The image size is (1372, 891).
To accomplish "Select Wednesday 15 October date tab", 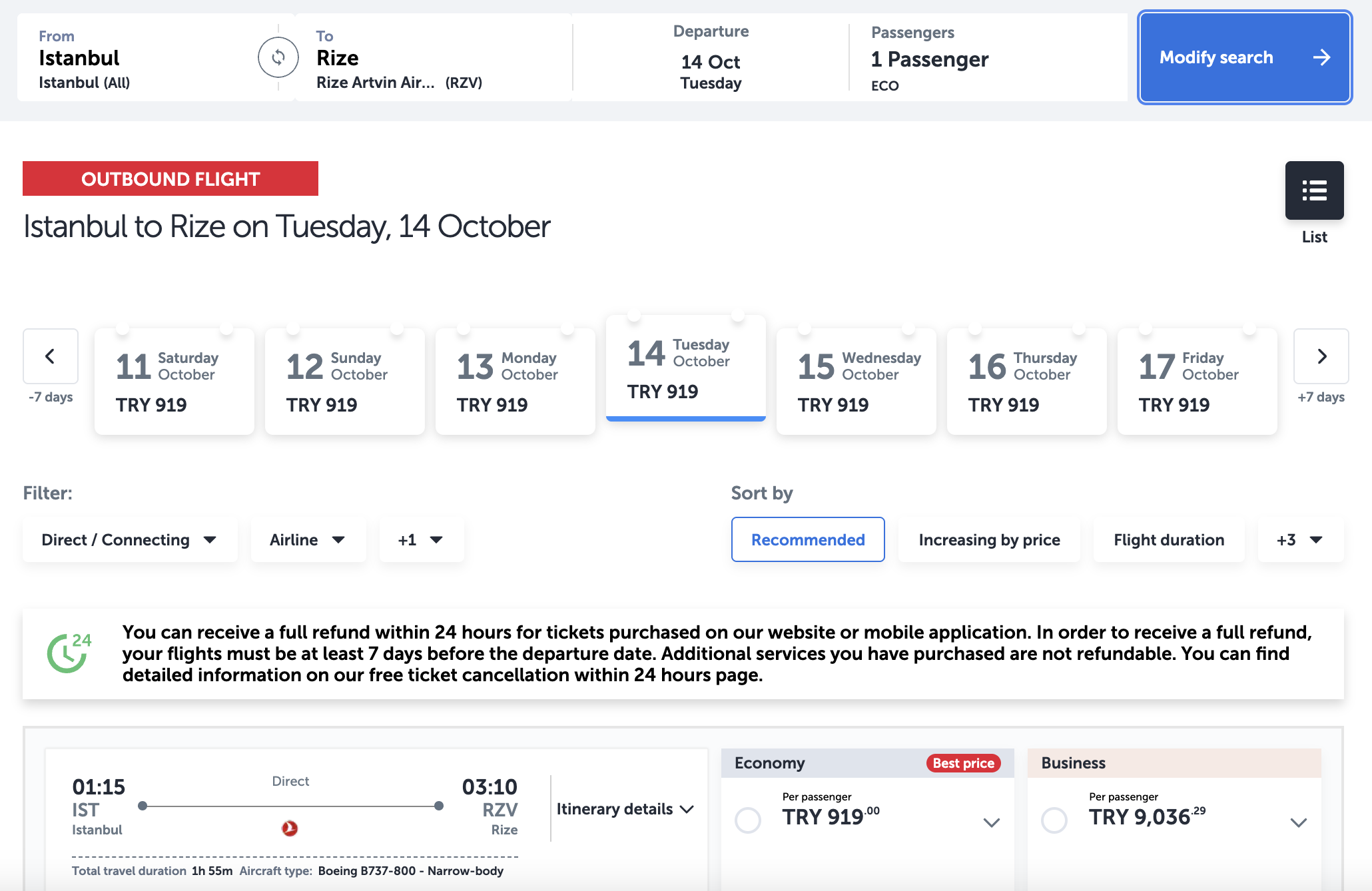I will 856,381.
